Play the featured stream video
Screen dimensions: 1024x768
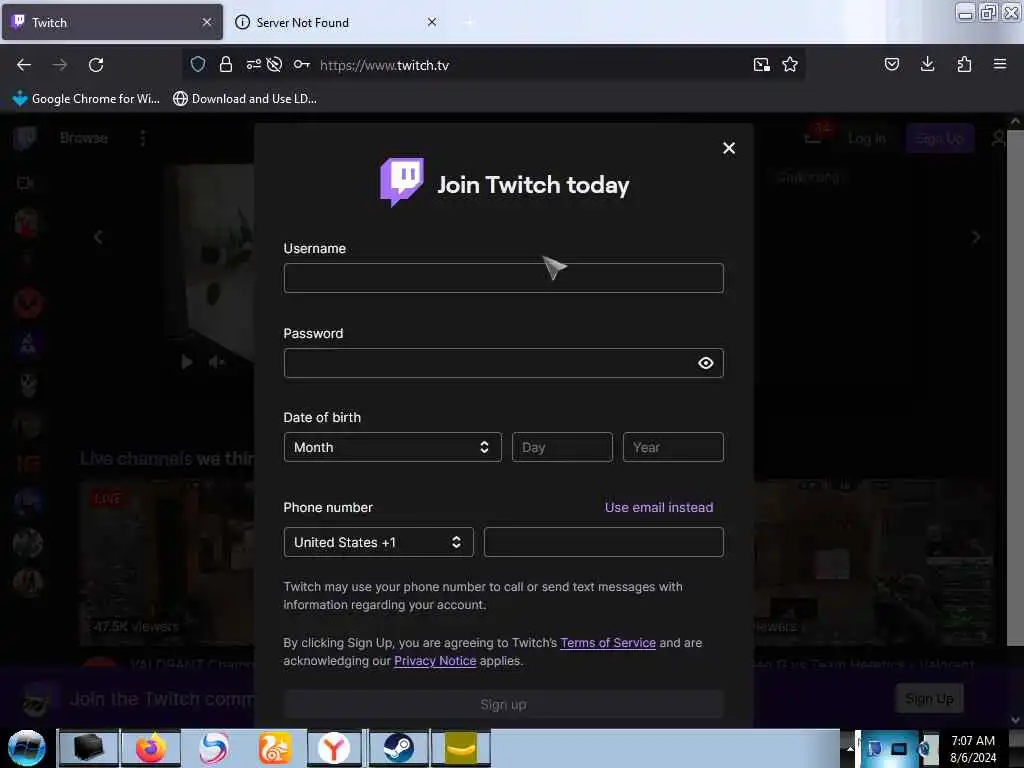pos(187,362)
